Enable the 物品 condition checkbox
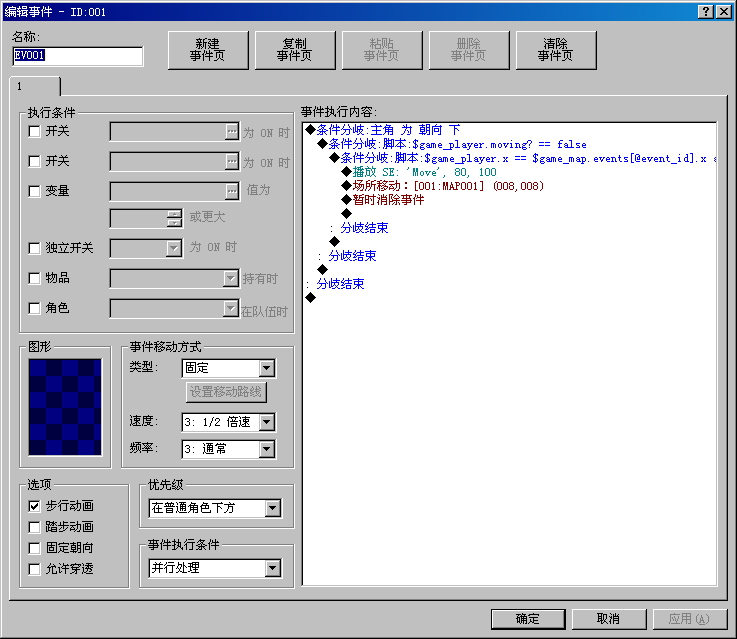Screen dimensions: 737x639 (x=34, y=278)
